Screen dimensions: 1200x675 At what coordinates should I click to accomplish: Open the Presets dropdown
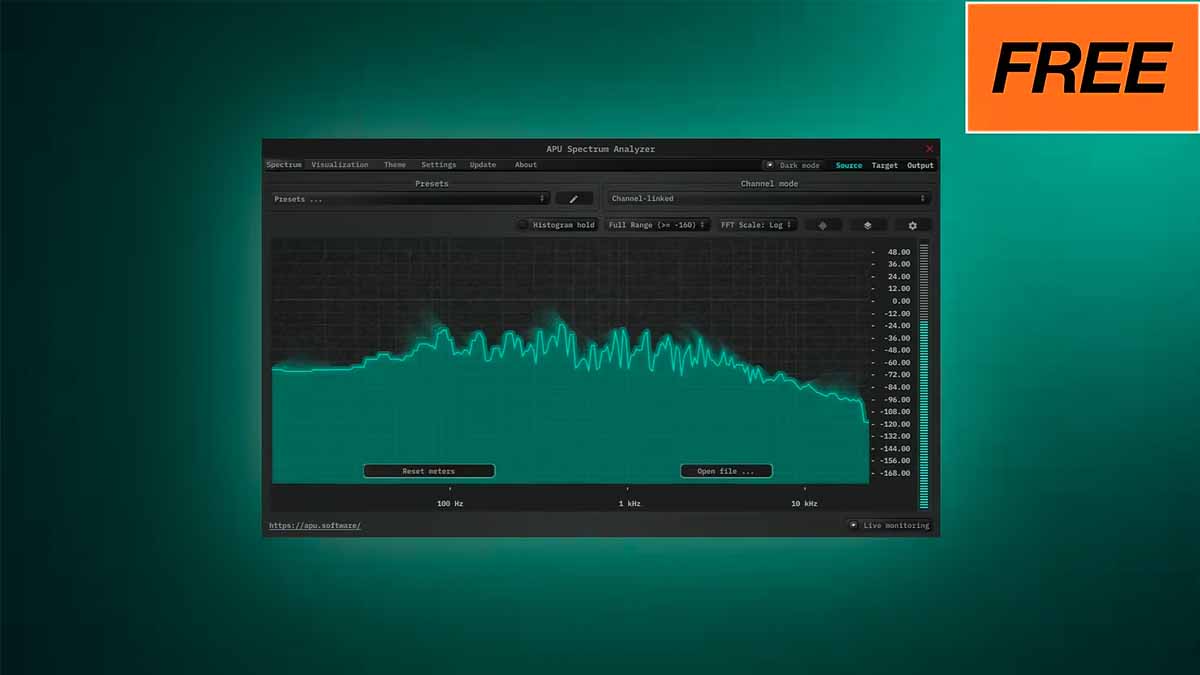pos(410,199)
